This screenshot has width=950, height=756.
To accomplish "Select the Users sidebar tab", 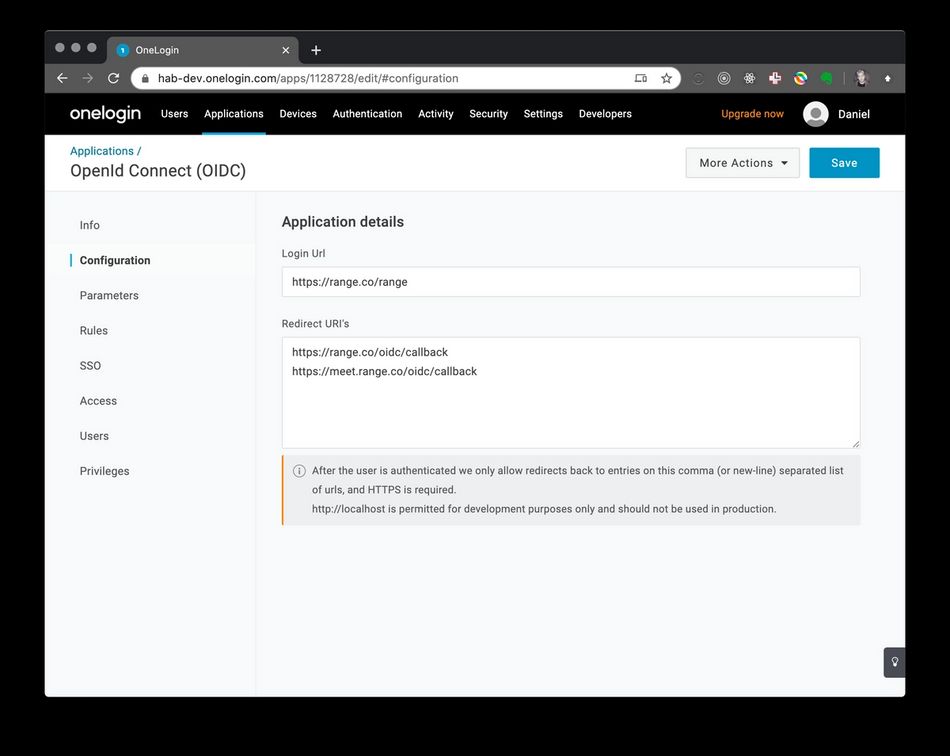I will coord(94,436).
